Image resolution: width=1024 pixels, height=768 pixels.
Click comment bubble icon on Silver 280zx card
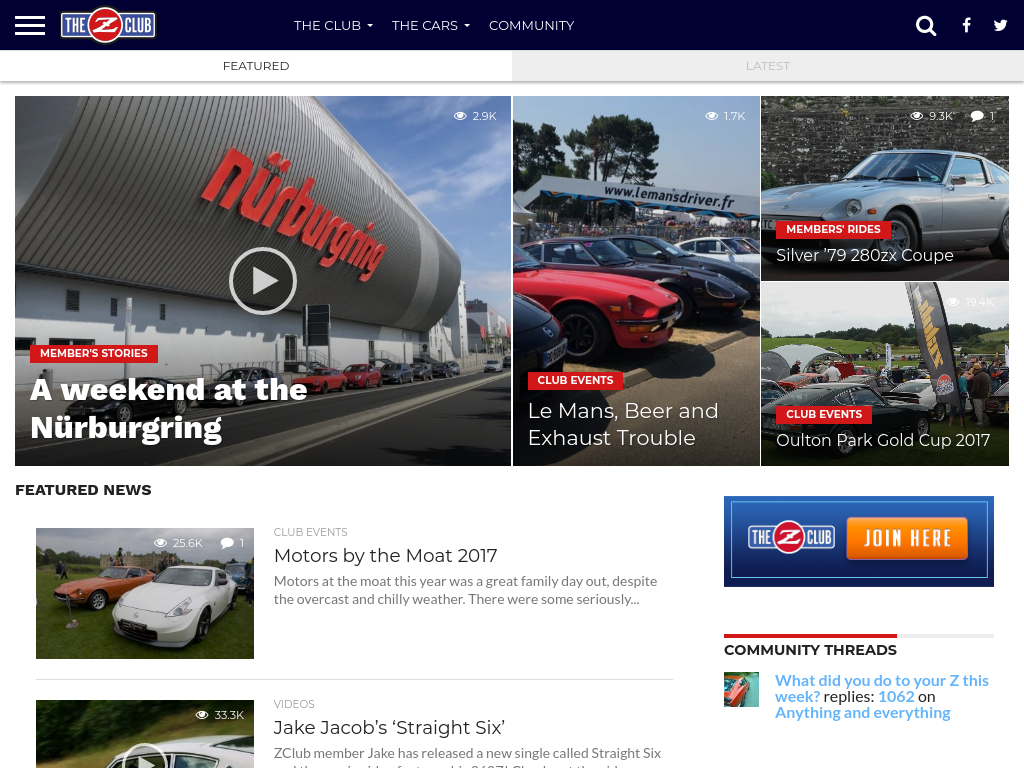pyautogui.click(x=977, y=116)
